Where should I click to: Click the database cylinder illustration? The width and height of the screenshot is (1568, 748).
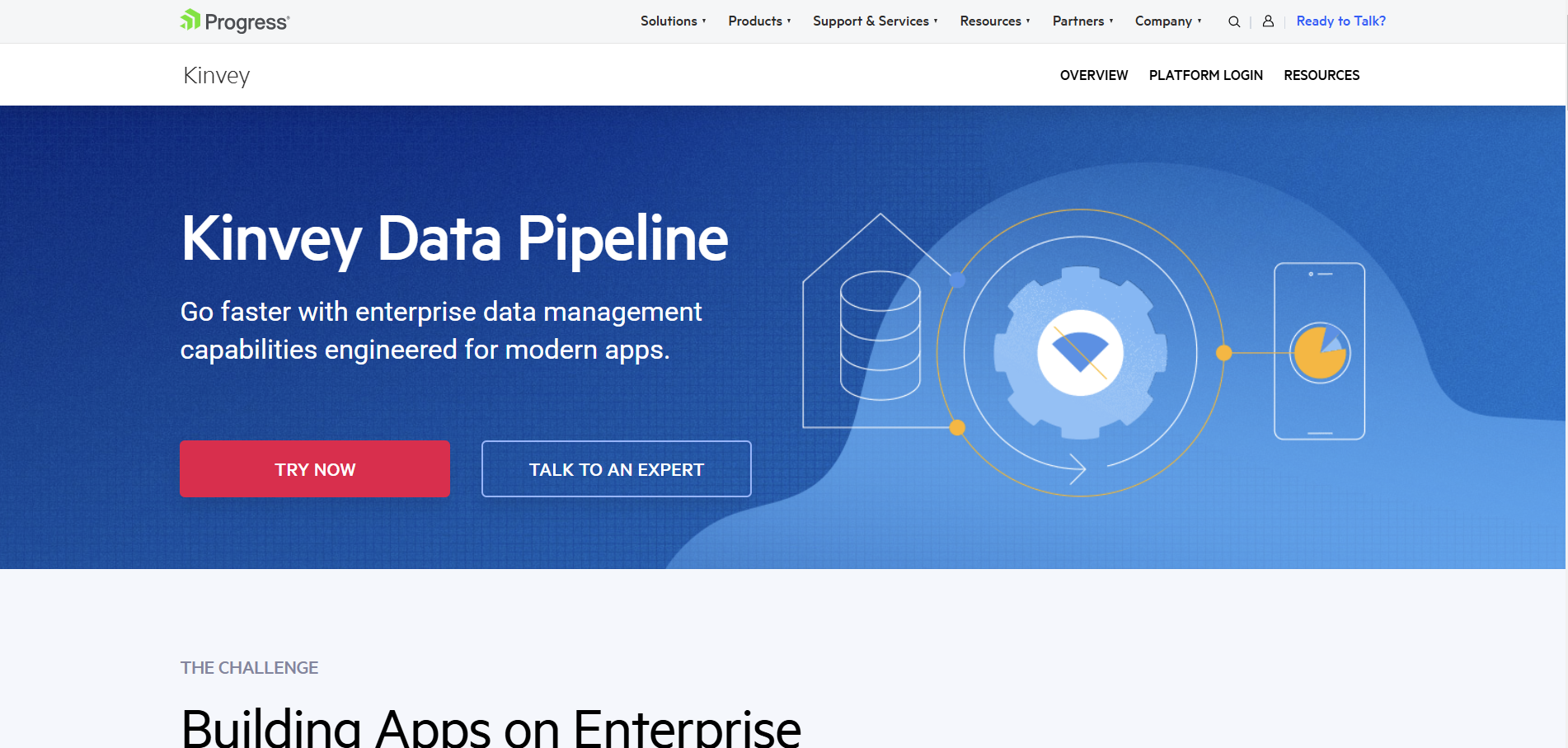[x=880, y=336]
